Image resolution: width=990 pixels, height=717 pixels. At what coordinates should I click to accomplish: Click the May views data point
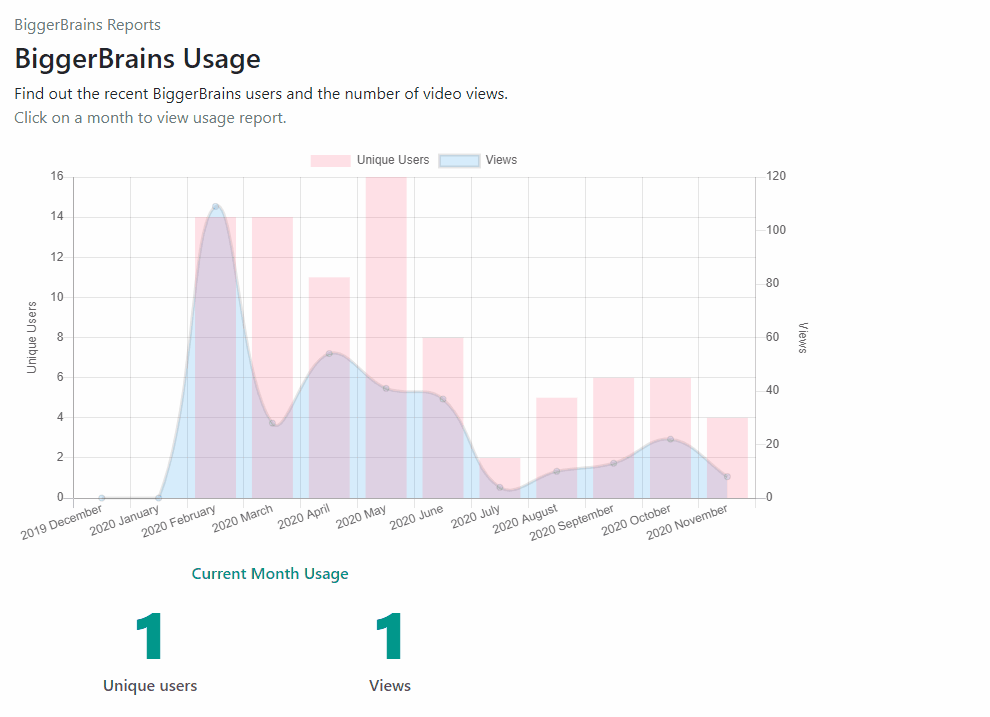point(386,388)
